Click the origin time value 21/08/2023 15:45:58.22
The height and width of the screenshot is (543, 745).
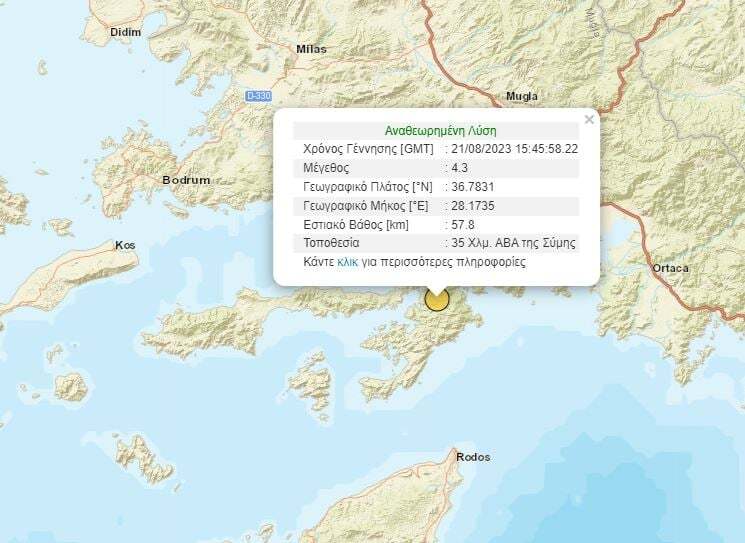pos(514,148)
